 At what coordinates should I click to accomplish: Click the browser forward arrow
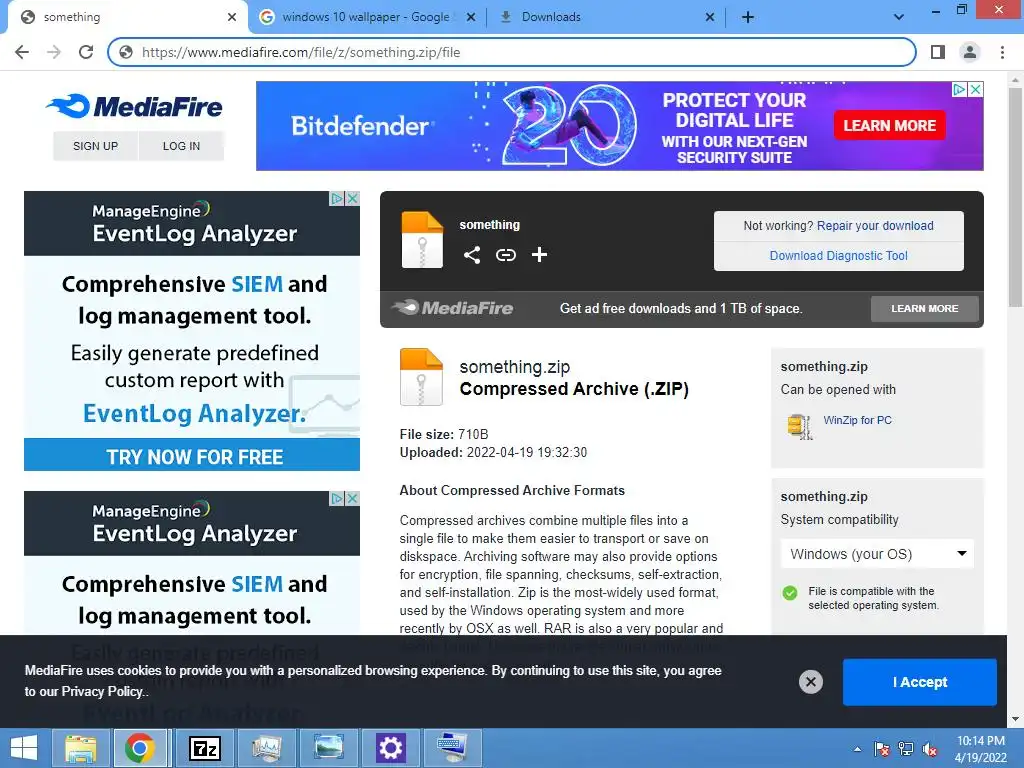[x=54, y=52]
